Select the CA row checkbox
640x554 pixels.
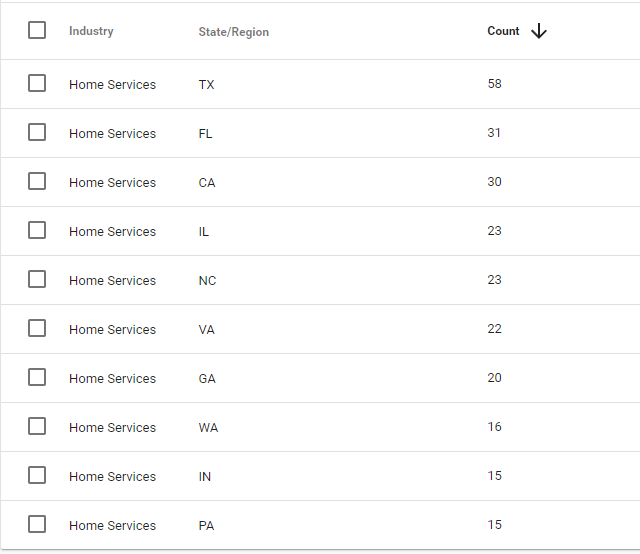[37, 181]
